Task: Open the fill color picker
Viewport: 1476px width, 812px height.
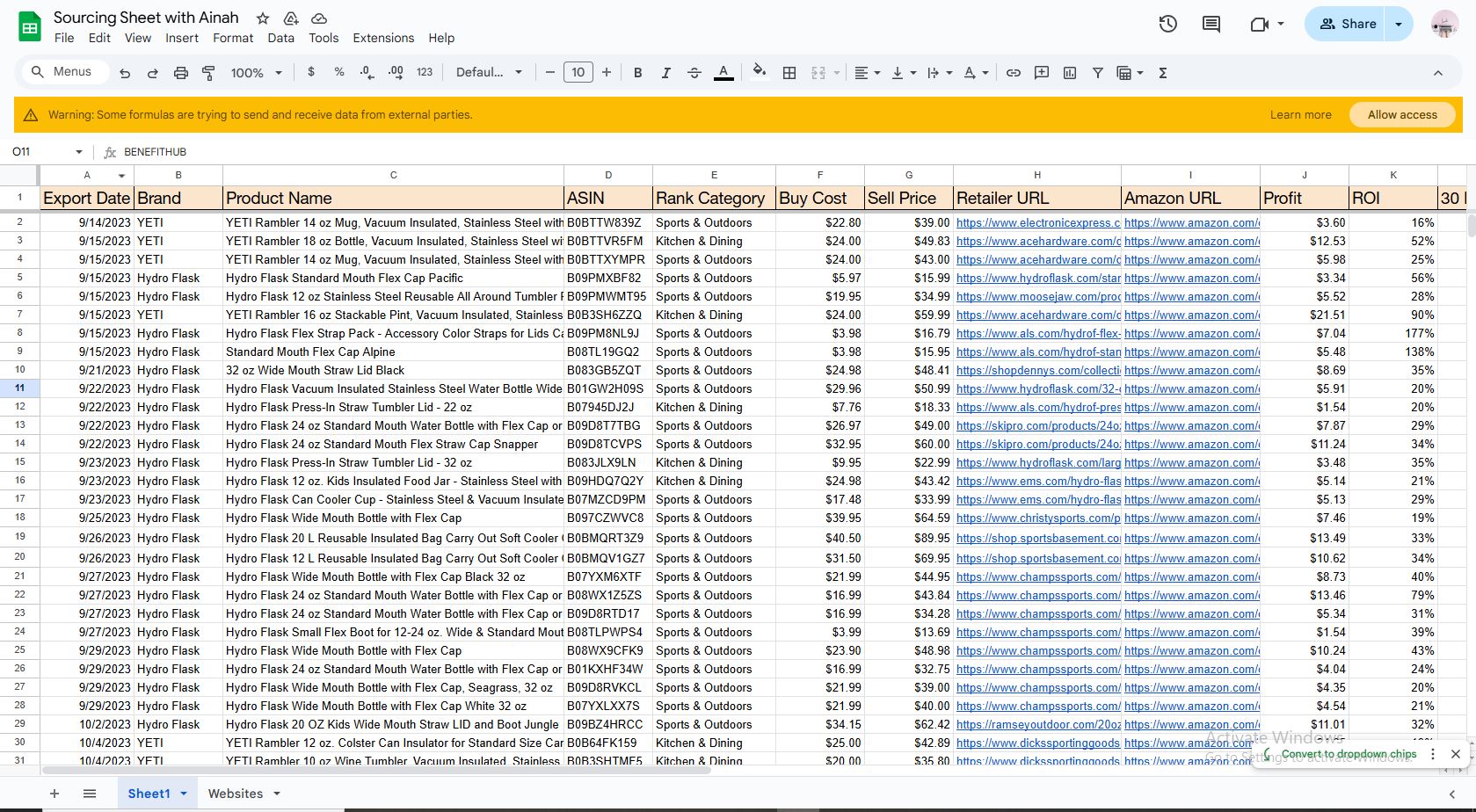Action: [759, 73]
